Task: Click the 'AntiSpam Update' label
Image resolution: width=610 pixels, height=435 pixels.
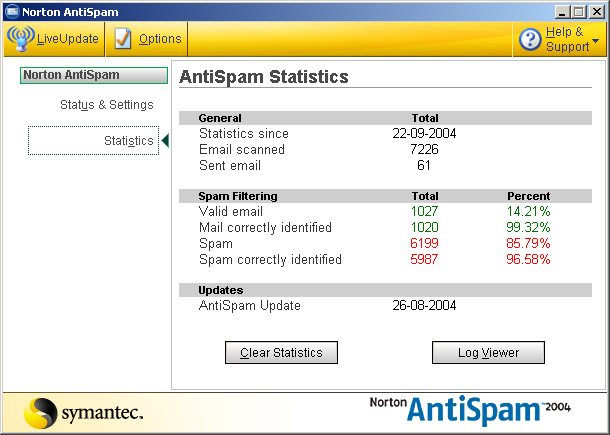Action: tap(250, 305)
